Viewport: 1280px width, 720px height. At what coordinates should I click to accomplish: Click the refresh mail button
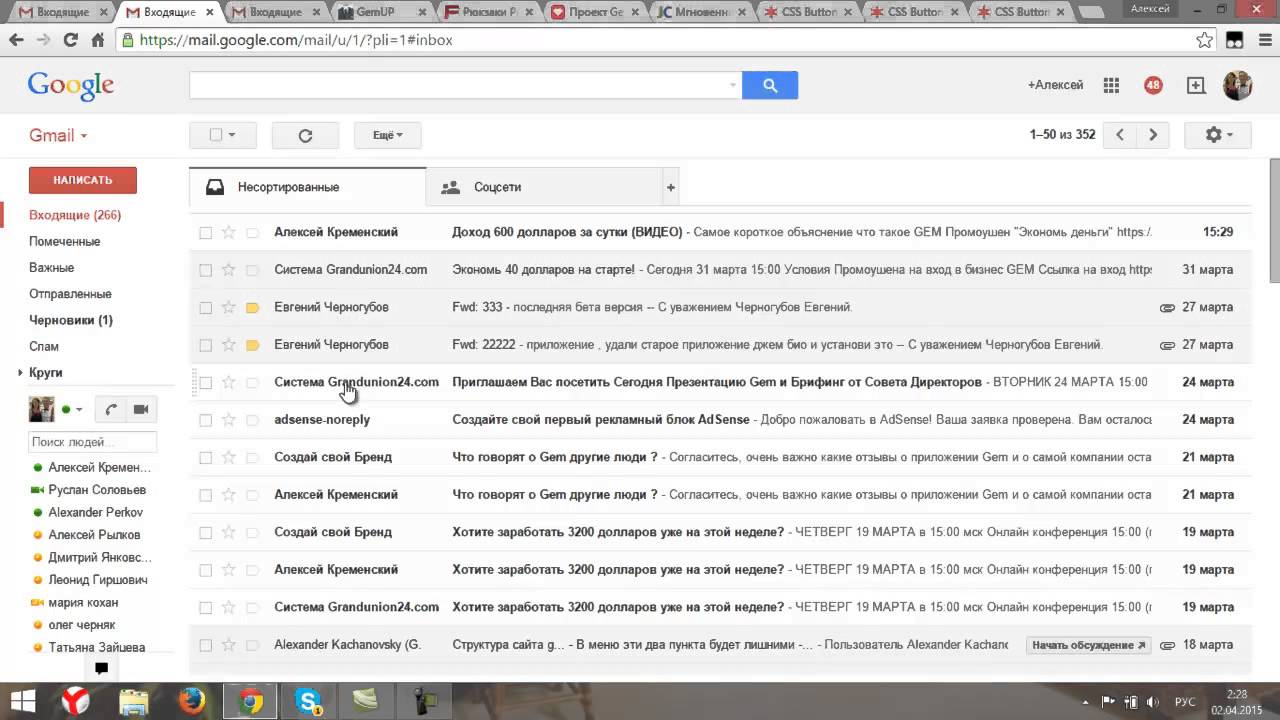(x=305, y=135)
